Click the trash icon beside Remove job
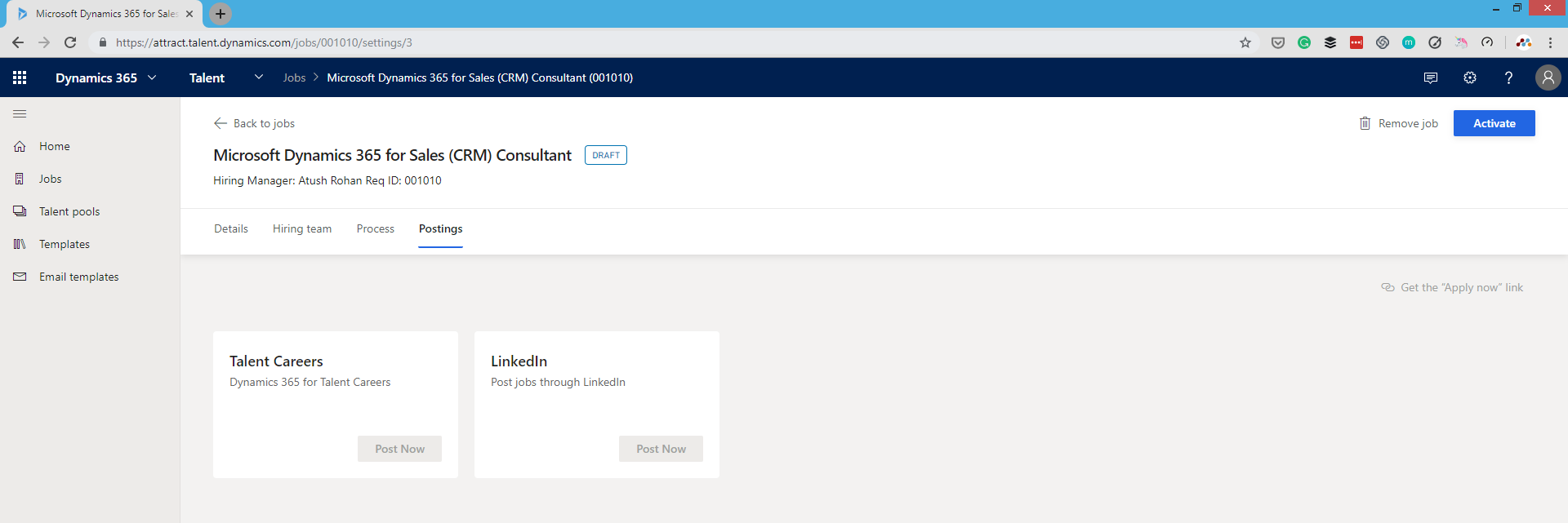Image resolution: width=1568 pixels, height=523 pixels. click(x=1365, y=123)
